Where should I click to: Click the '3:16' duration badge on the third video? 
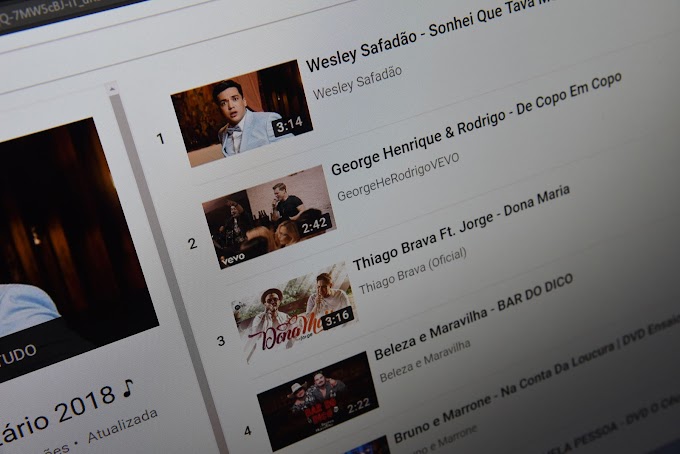tap(337, 318)
